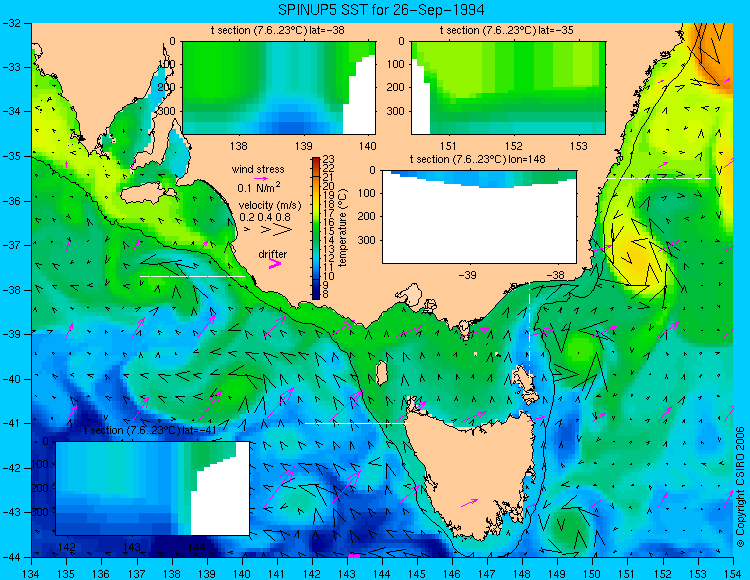Click the 150 longitude axis label
This screenshot has width=750, height=580.
pos(593,574)
